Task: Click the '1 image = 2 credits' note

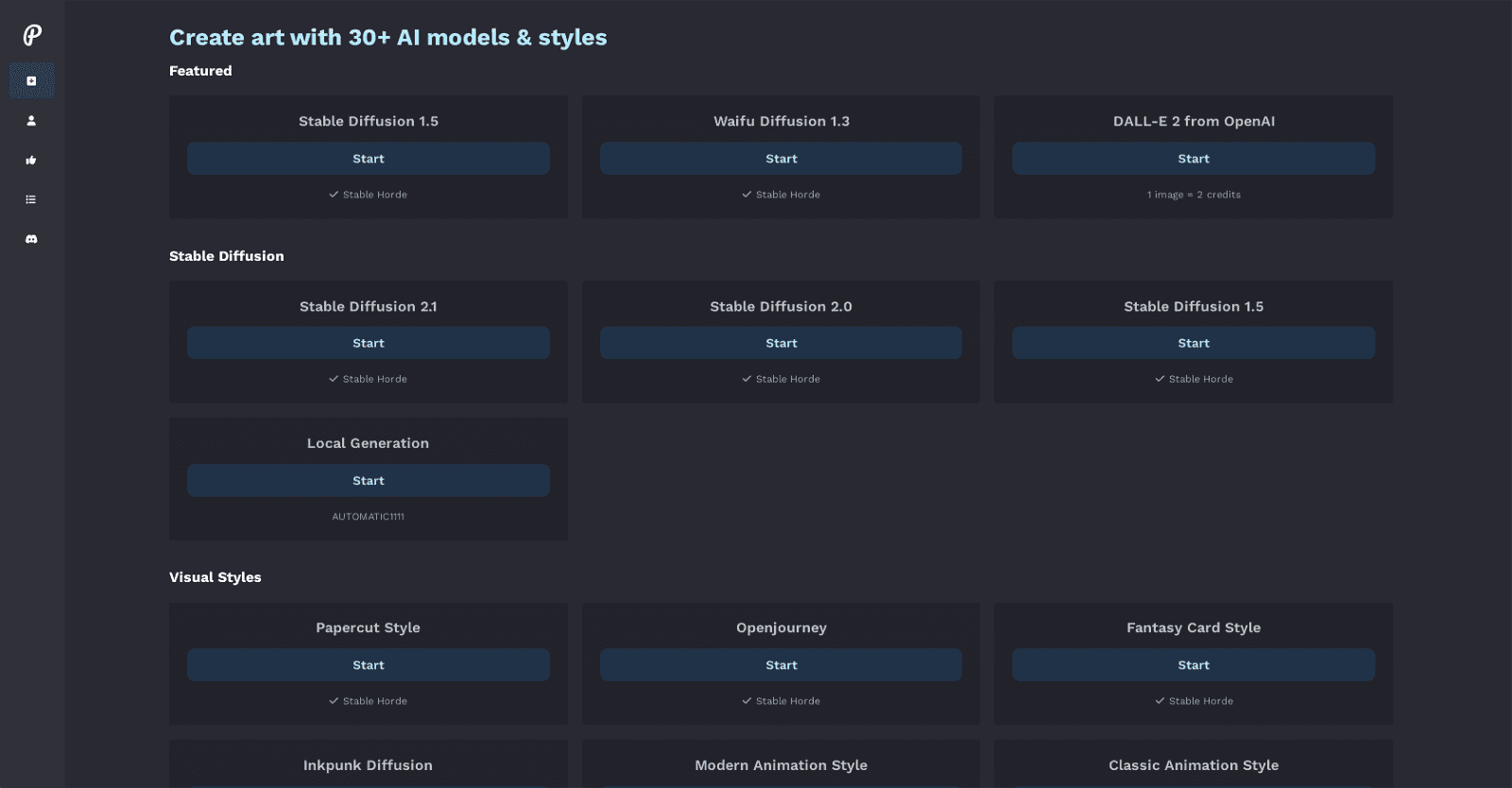Action: pyautogui.click(x=1194, y=195)
